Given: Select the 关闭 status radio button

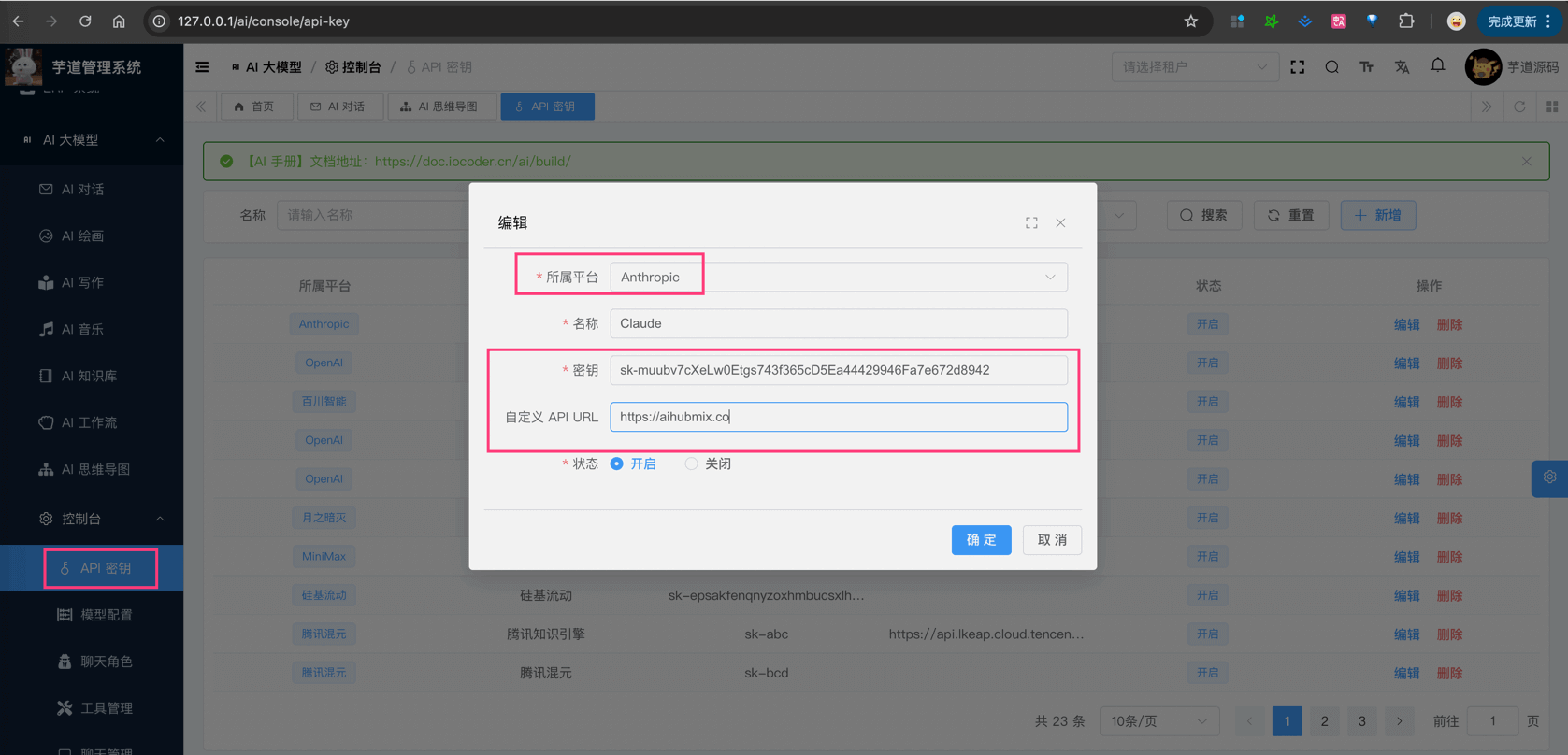Looking at the screenshot, I should [x=691, y=463].
